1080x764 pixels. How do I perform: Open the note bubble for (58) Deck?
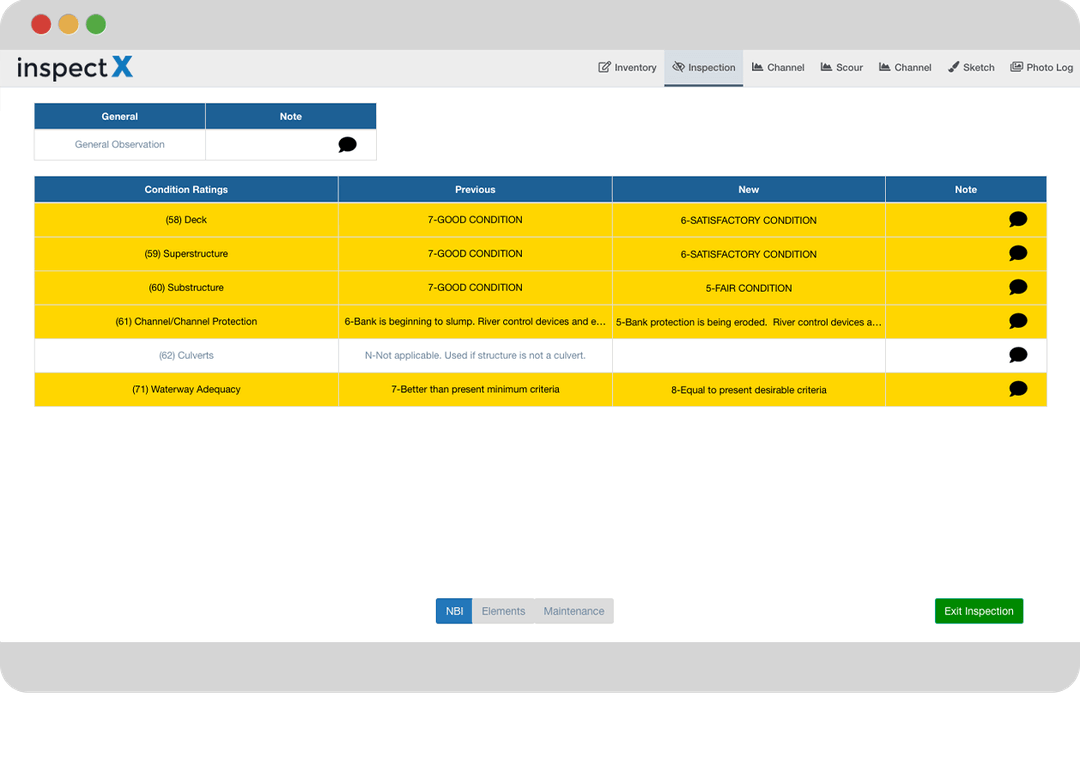pyautogui.click(x=1018, y=219)
